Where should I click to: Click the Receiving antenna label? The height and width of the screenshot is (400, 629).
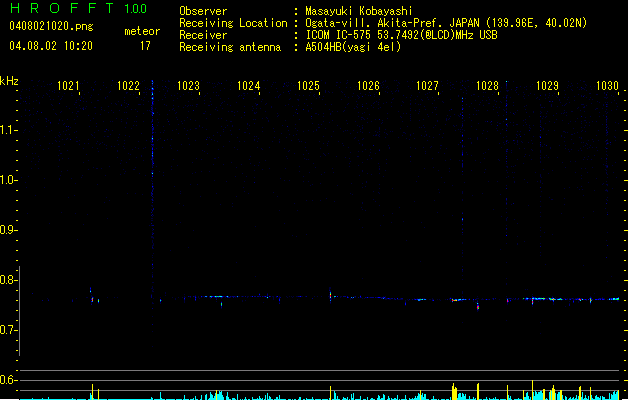click(x=230, y=47)
